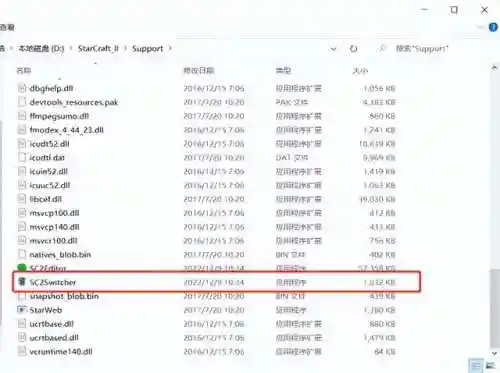The height and width of the screenshot is (373, 500).
Task: Click the icudt52.dll file icon
Action: 22,144
